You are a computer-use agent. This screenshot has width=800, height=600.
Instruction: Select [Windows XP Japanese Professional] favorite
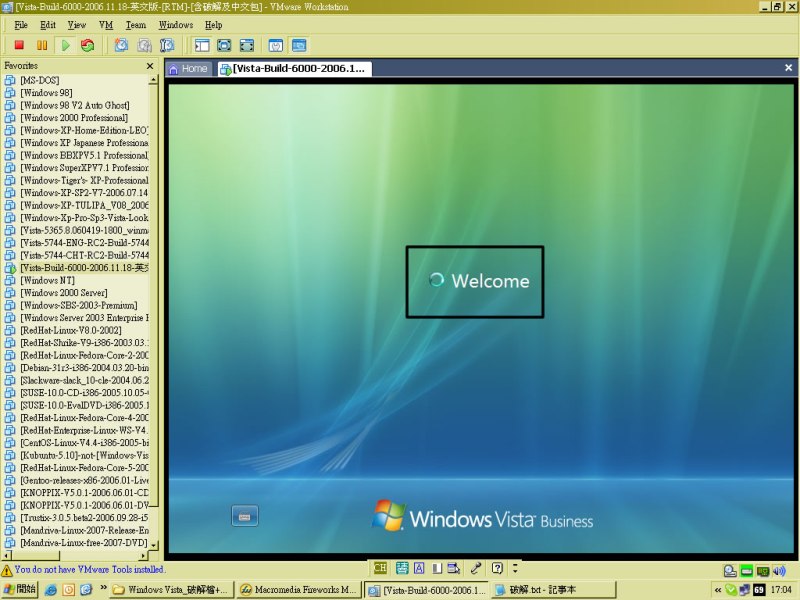click(x=84, y=143)
